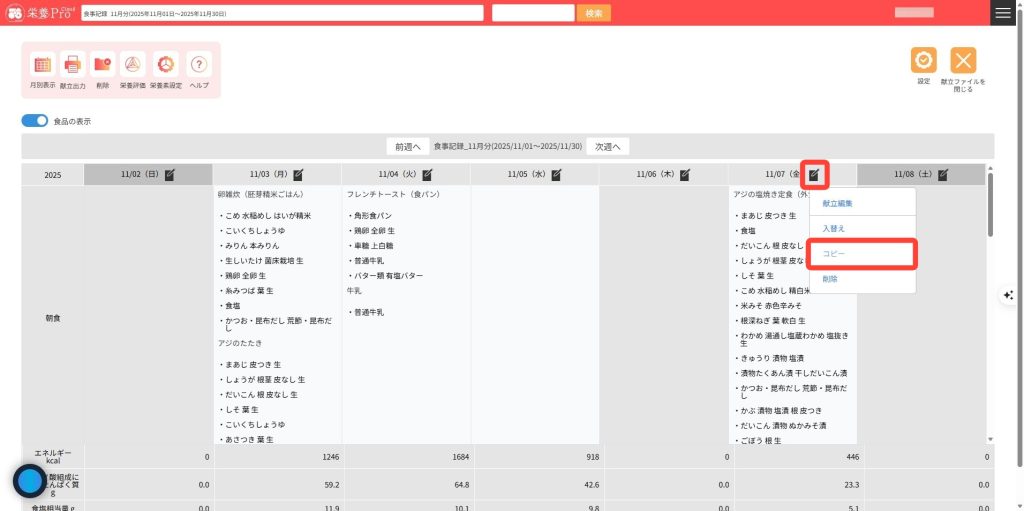
Task: Open the hamburger menu at top right
Action: tap(1003, 12)
